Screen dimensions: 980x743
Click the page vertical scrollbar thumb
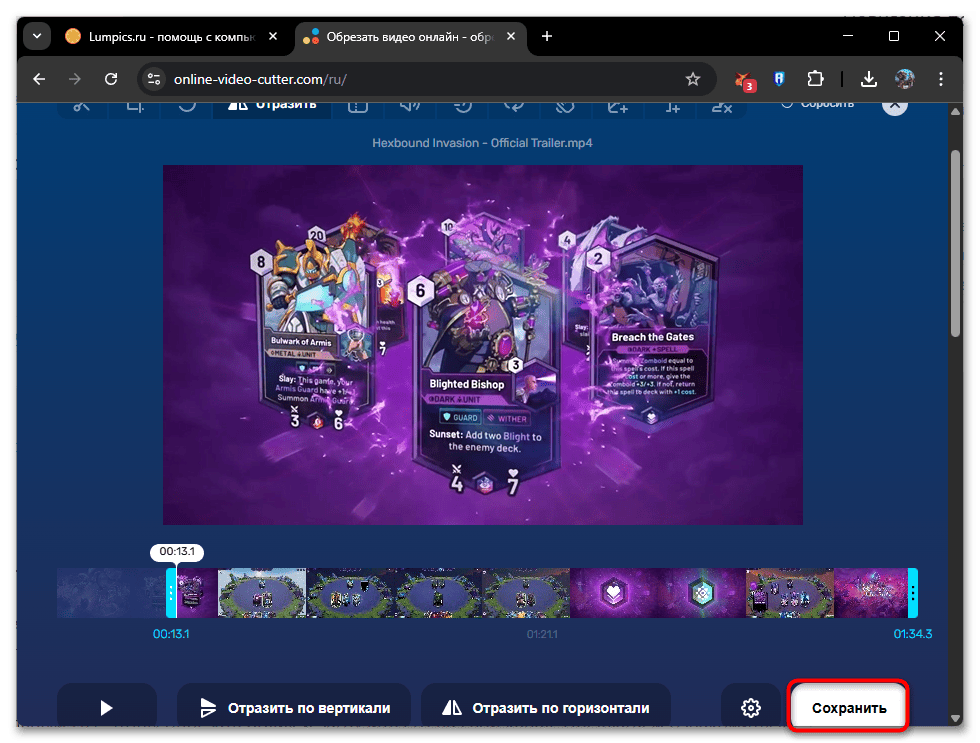(955, 244)
